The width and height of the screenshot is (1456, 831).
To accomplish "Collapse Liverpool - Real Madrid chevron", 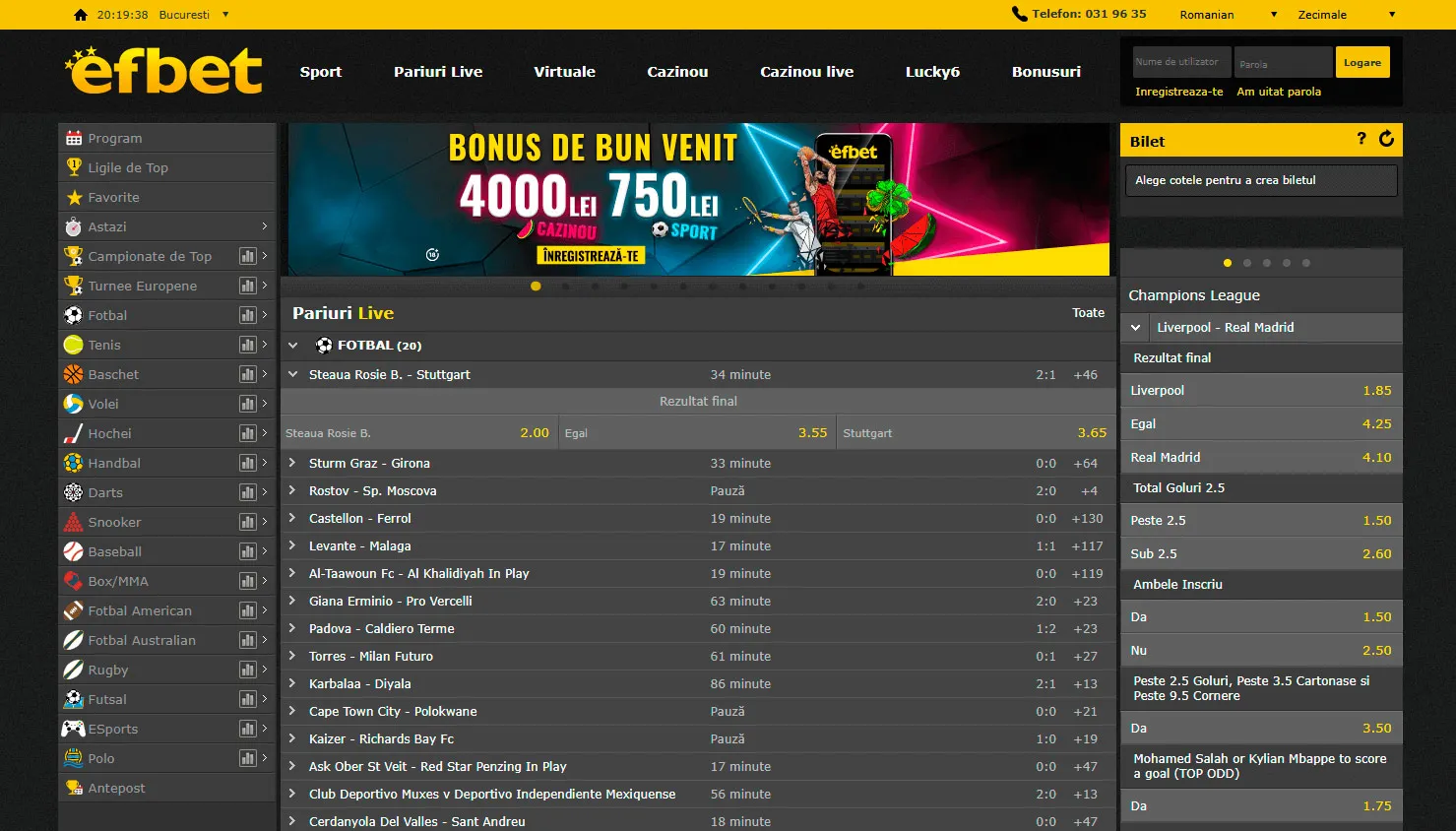I will click(x=1136, y=327).
